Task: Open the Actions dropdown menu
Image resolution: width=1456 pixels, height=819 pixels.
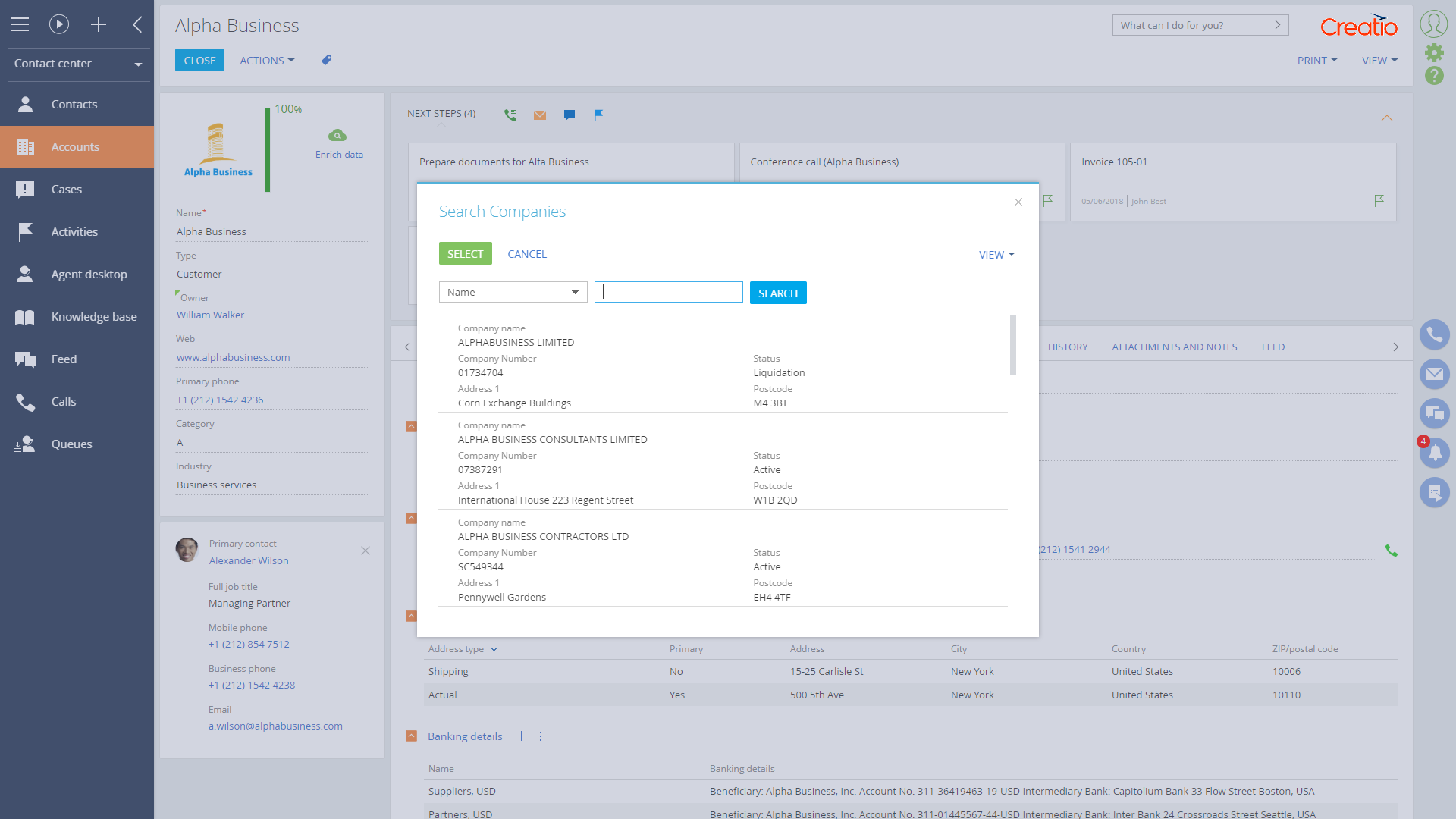Action: tap(267, 61)
